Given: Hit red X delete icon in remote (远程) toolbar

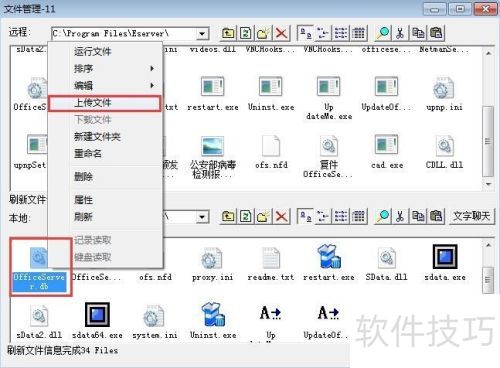Looking at the screenshot, I should tap(281, 33).
